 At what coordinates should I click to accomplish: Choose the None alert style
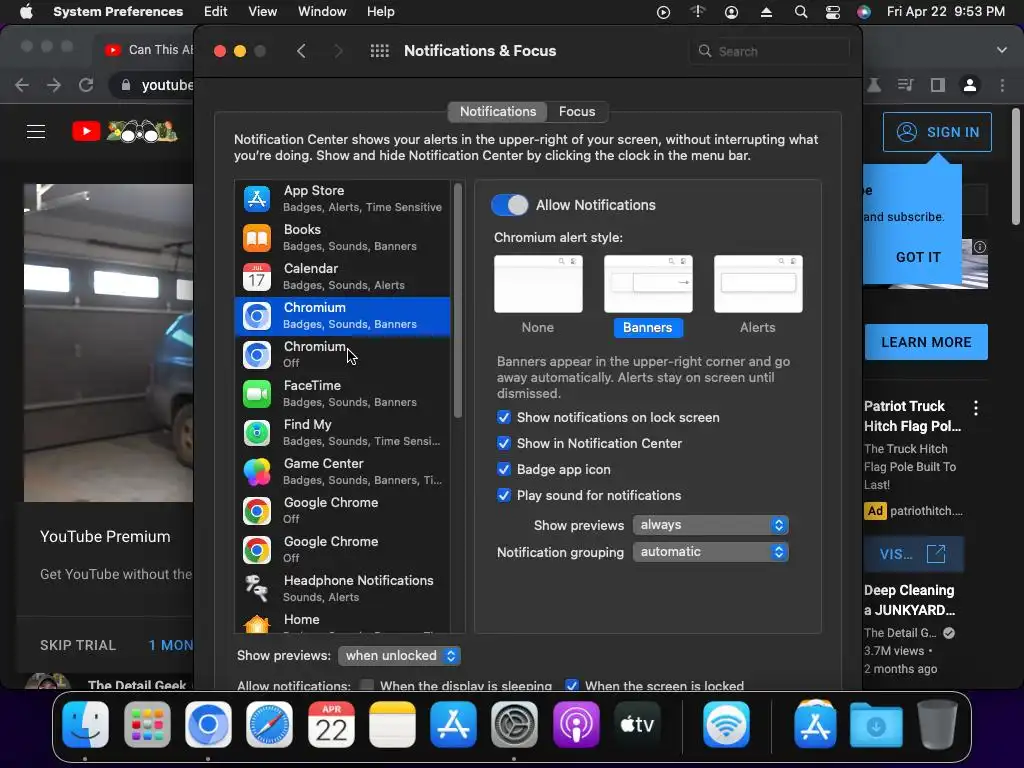coord(538,285)
